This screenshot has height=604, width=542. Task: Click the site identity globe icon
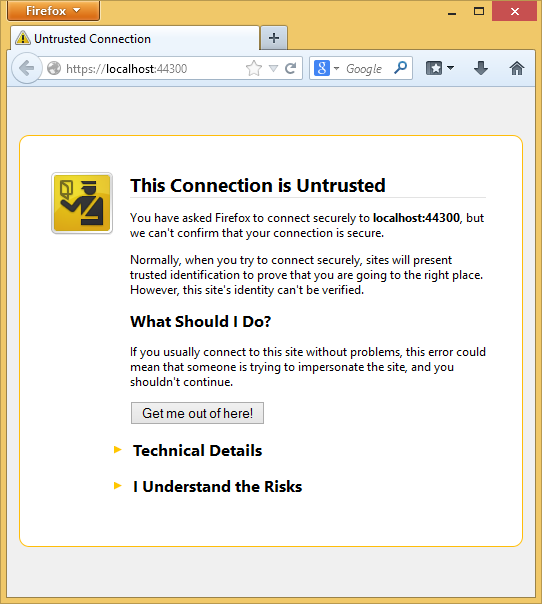pyautogui.click(x=54, y=68)
